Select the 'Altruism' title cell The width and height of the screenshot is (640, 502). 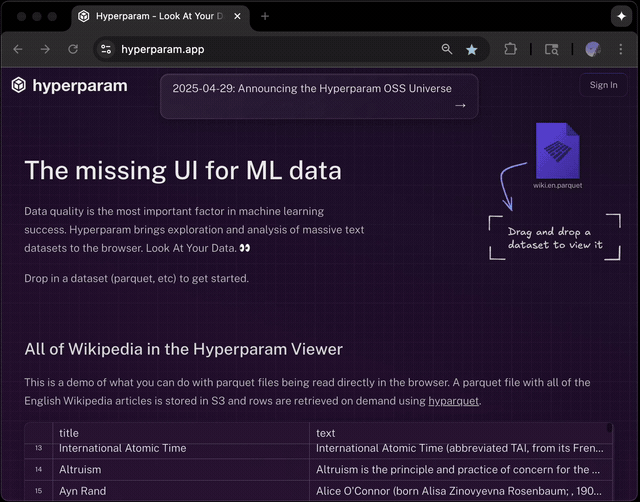click(181, 469)
